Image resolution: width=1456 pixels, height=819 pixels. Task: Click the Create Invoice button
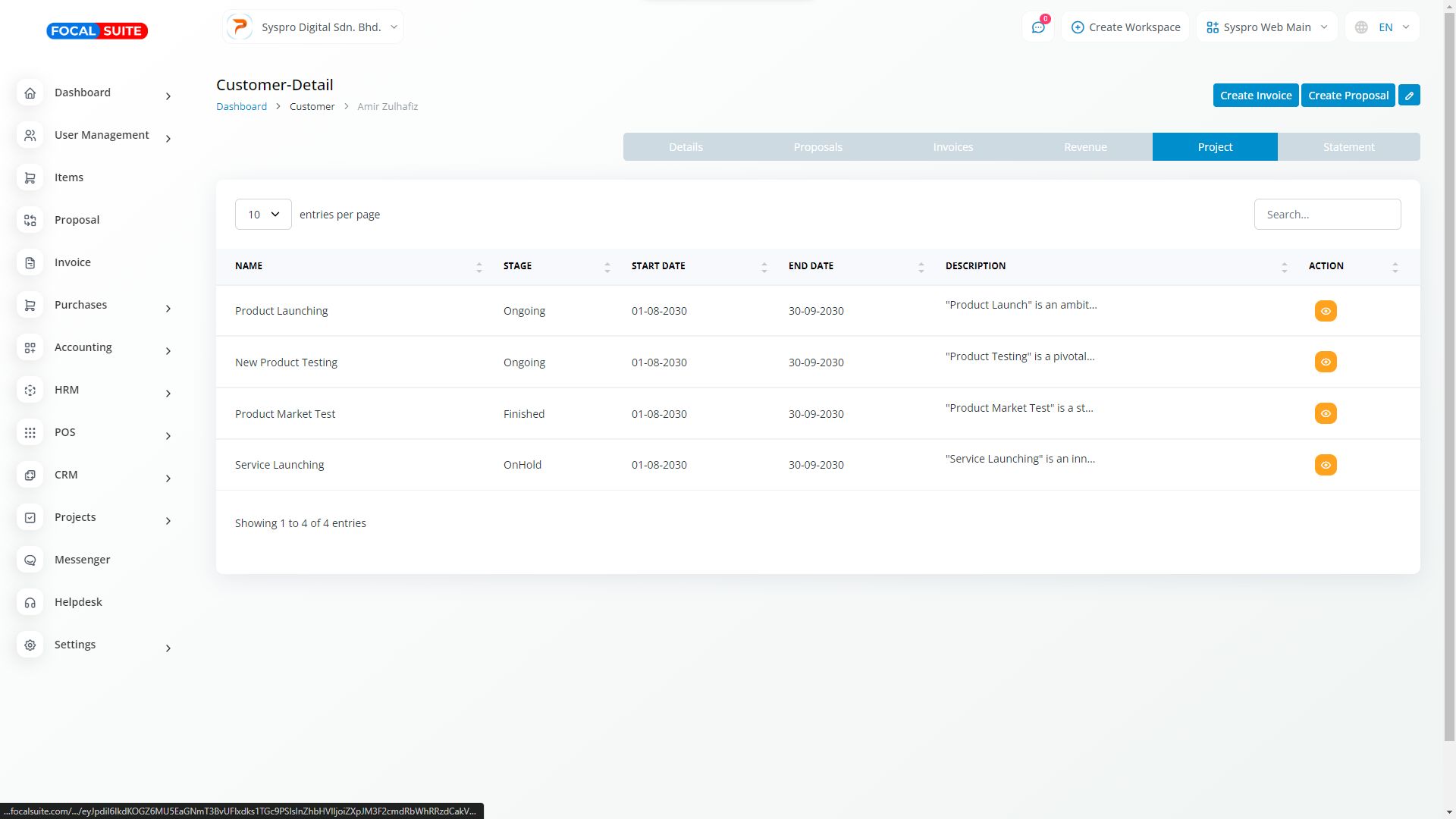[x=1255, y=96]
